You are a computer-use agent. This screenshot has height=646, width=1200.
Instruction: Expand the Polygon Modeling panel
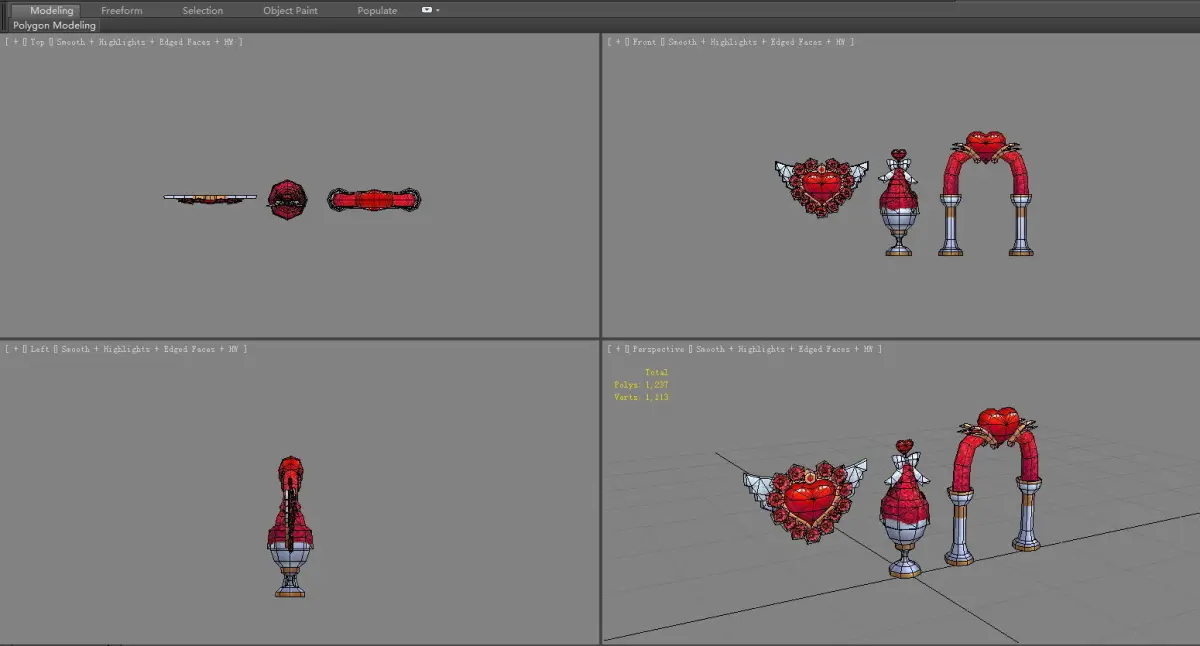(55, 25)
